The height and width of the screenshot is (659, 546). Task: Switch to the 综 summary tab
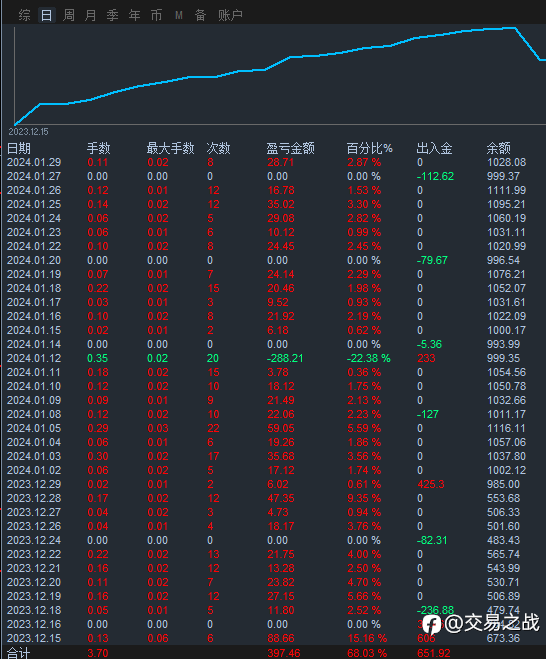click(24, 16)
